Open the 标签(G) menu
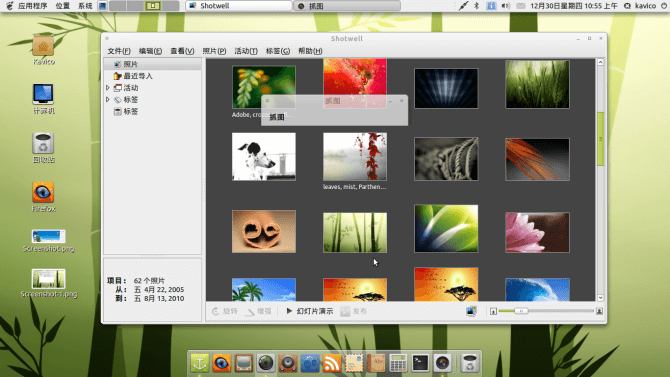 (x=278, y=51)
